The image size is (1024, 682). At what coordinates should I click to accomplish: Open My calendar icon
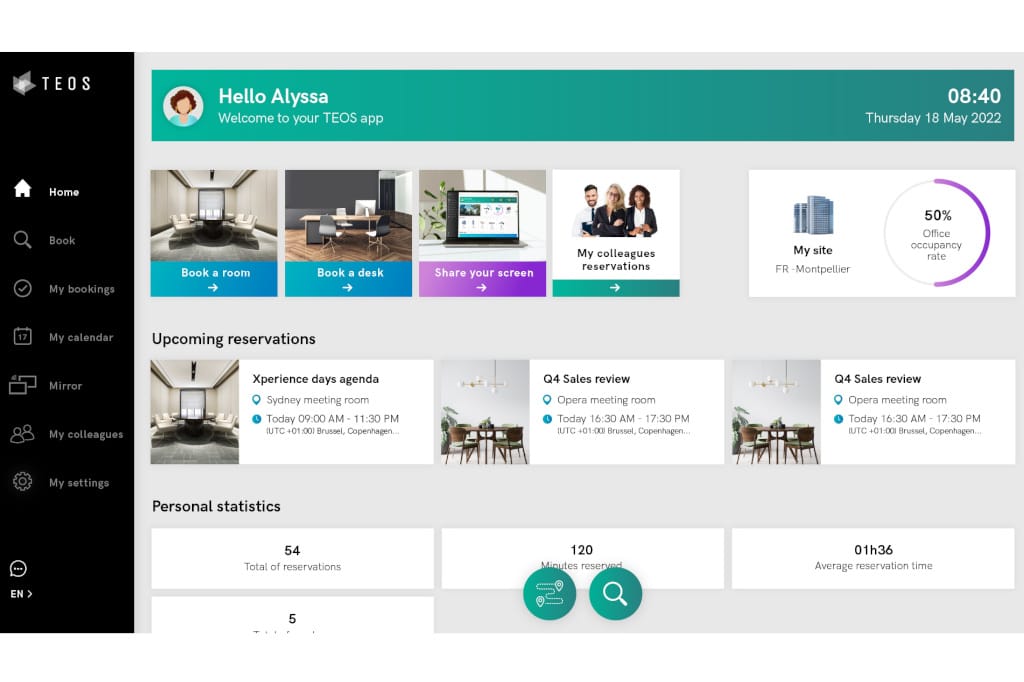22,337
